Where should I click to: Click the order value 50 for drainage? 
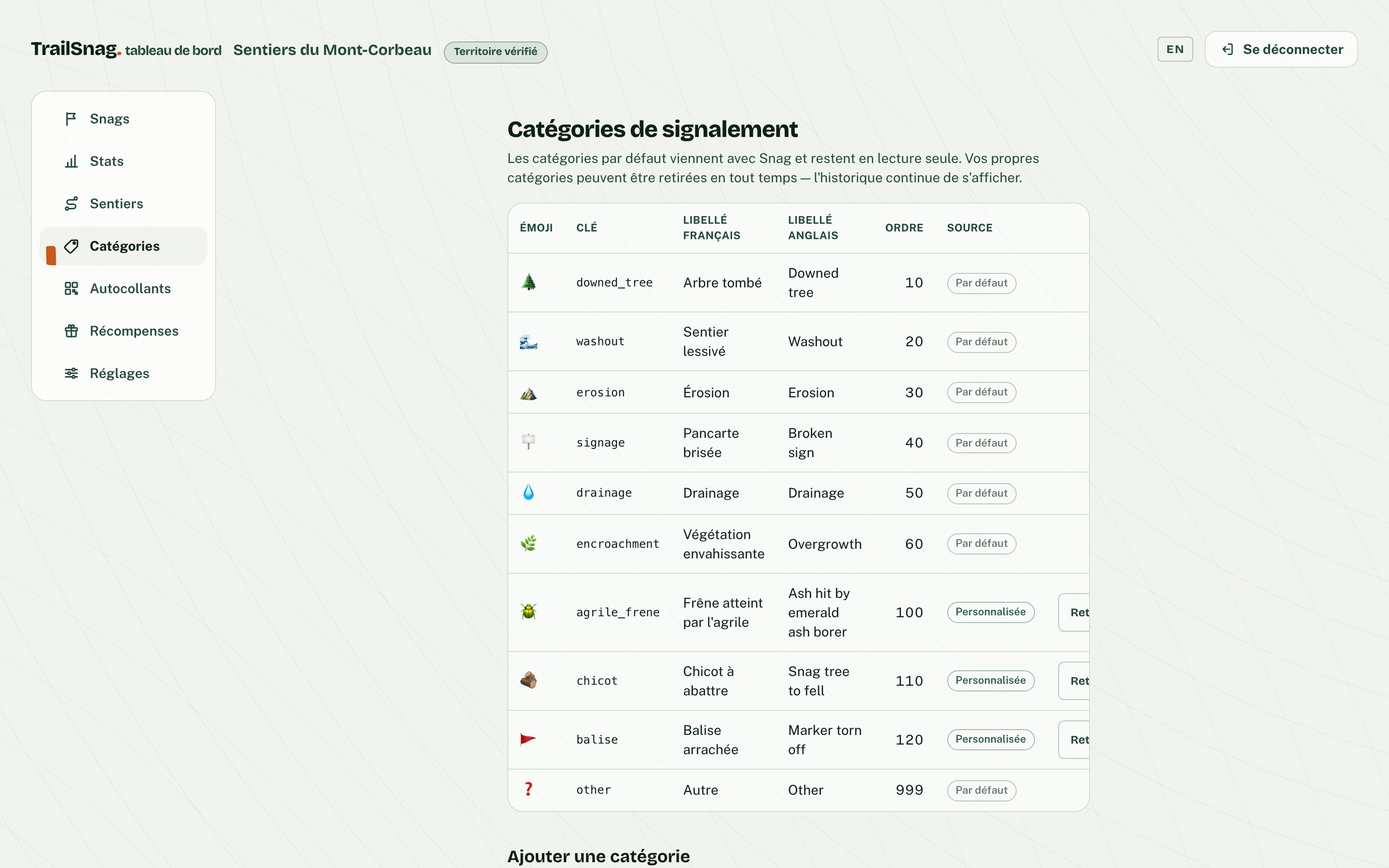(914, 494)
